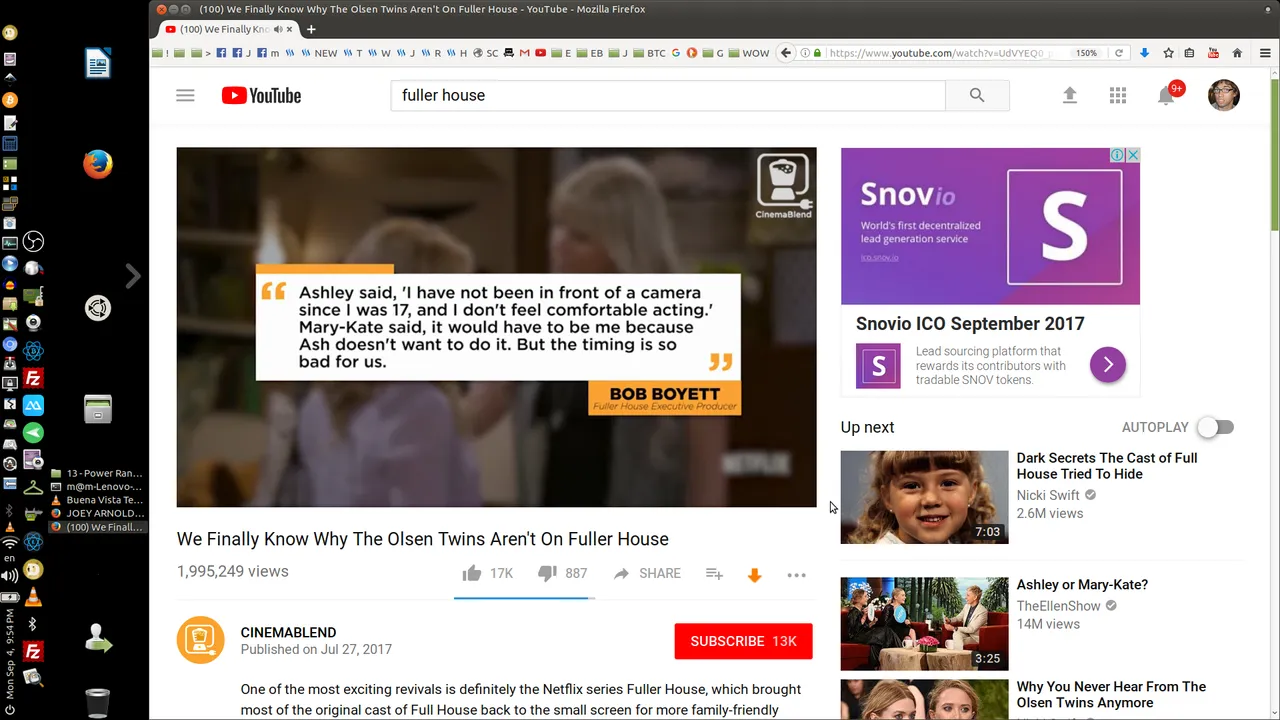Mute the tab using the speaker icon

278,29
